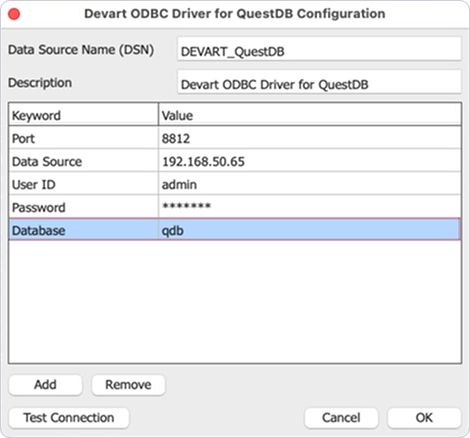This screenshot has width=470, height=438.
Task: Select the Keyword column header
Action: [x=83, y=115]
